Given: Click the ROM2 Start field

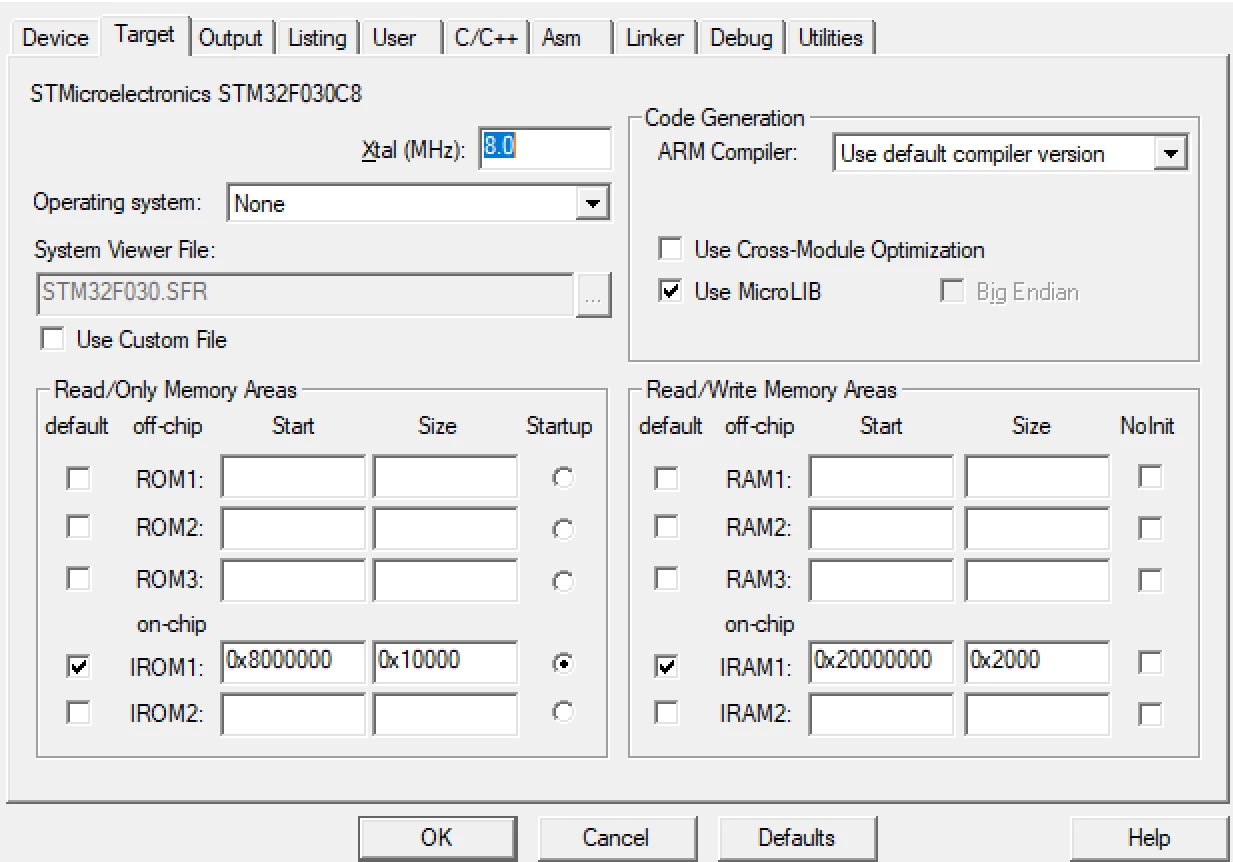Looking at the screenshot, I should point(293,528).
